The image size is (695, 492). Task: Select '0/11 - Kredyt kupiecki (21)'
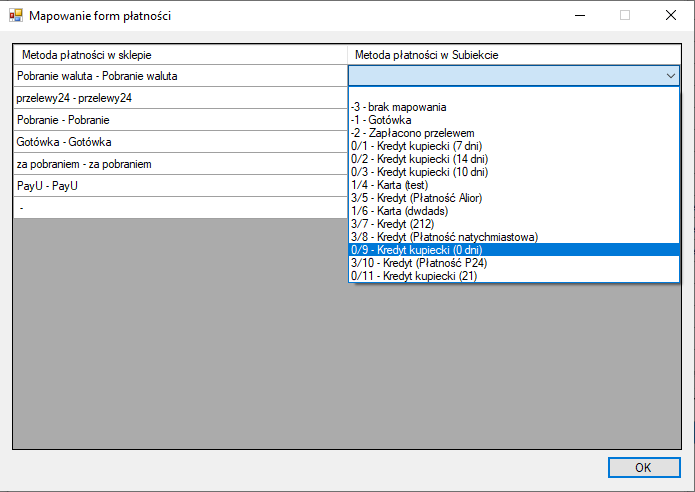point(514,276)
